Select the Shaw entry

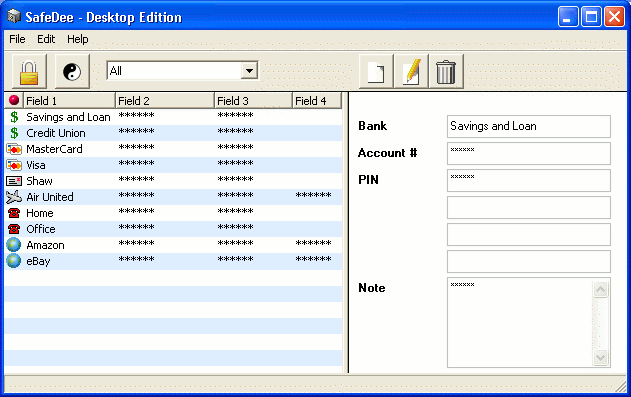tap(173, 181)
